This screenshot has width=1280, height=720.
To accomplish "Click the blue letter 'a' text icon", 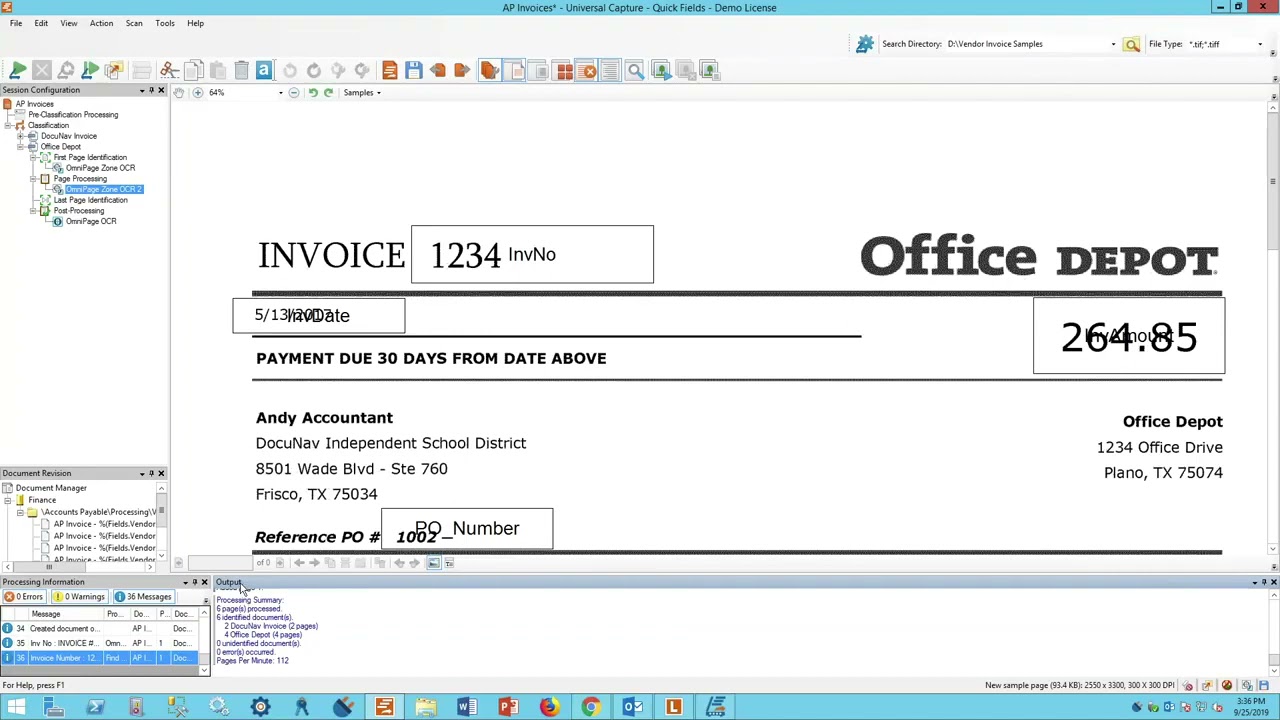I will coord(264,70).
